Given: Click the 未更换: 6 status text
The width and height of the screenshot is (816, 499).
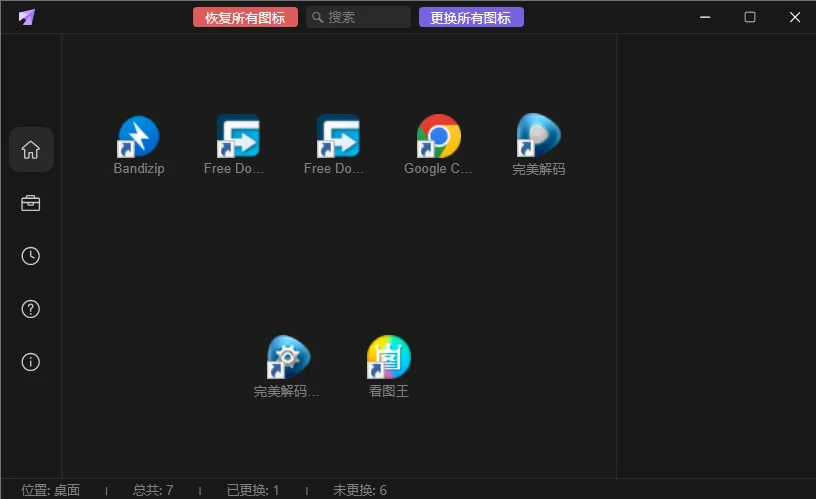Looking at the screenshot, I should 360,490.
